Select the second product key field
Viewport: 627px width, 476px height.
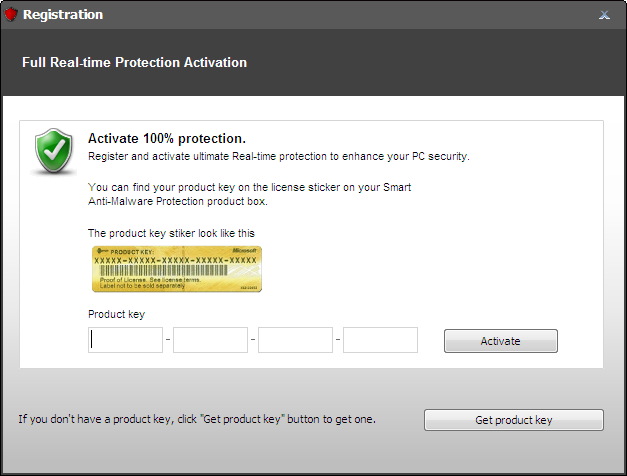pos(210,340)
